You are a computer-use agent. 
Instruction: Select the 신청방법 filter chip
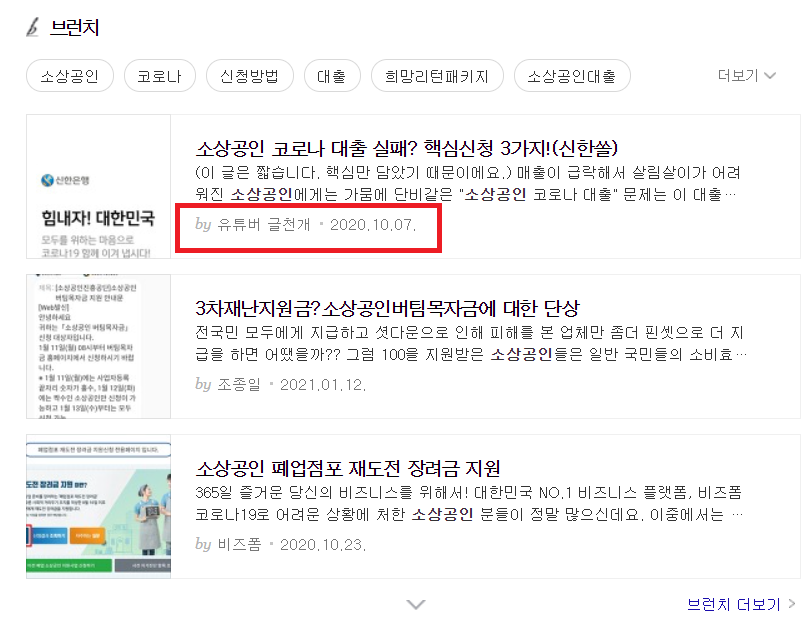click(249, 74)
